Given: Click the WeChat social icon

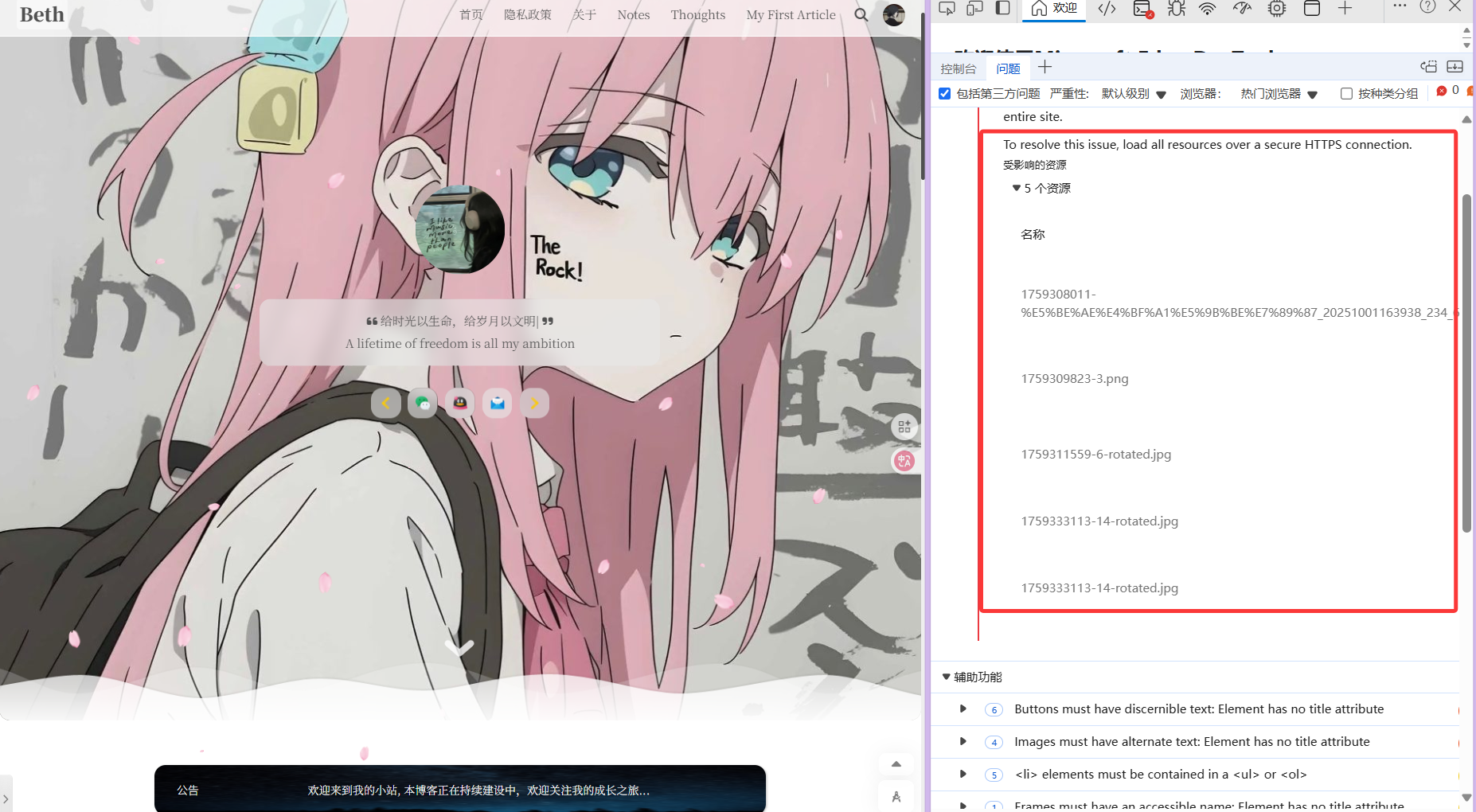Looking at the screenshot, I should 422,404.
